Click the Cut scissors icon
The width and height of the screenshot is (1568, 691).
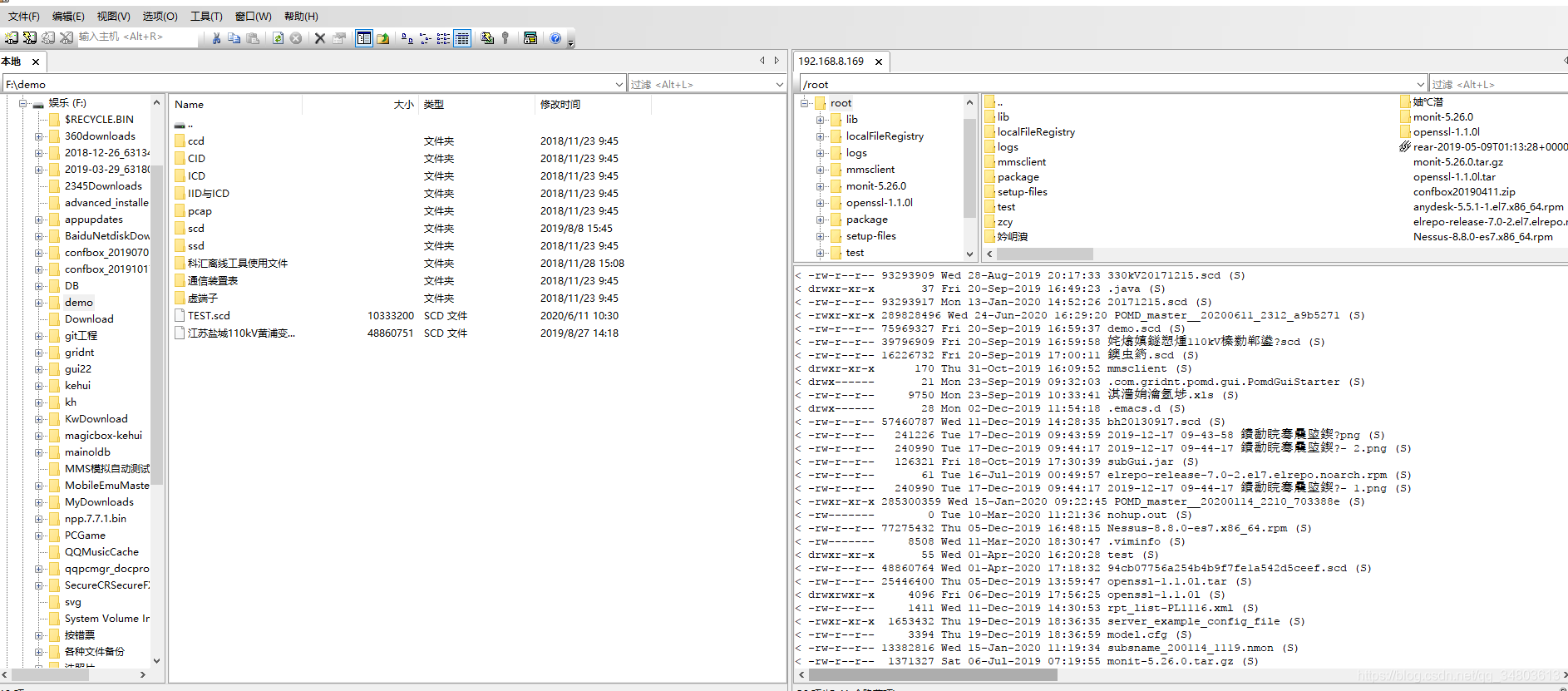point(216,38)
